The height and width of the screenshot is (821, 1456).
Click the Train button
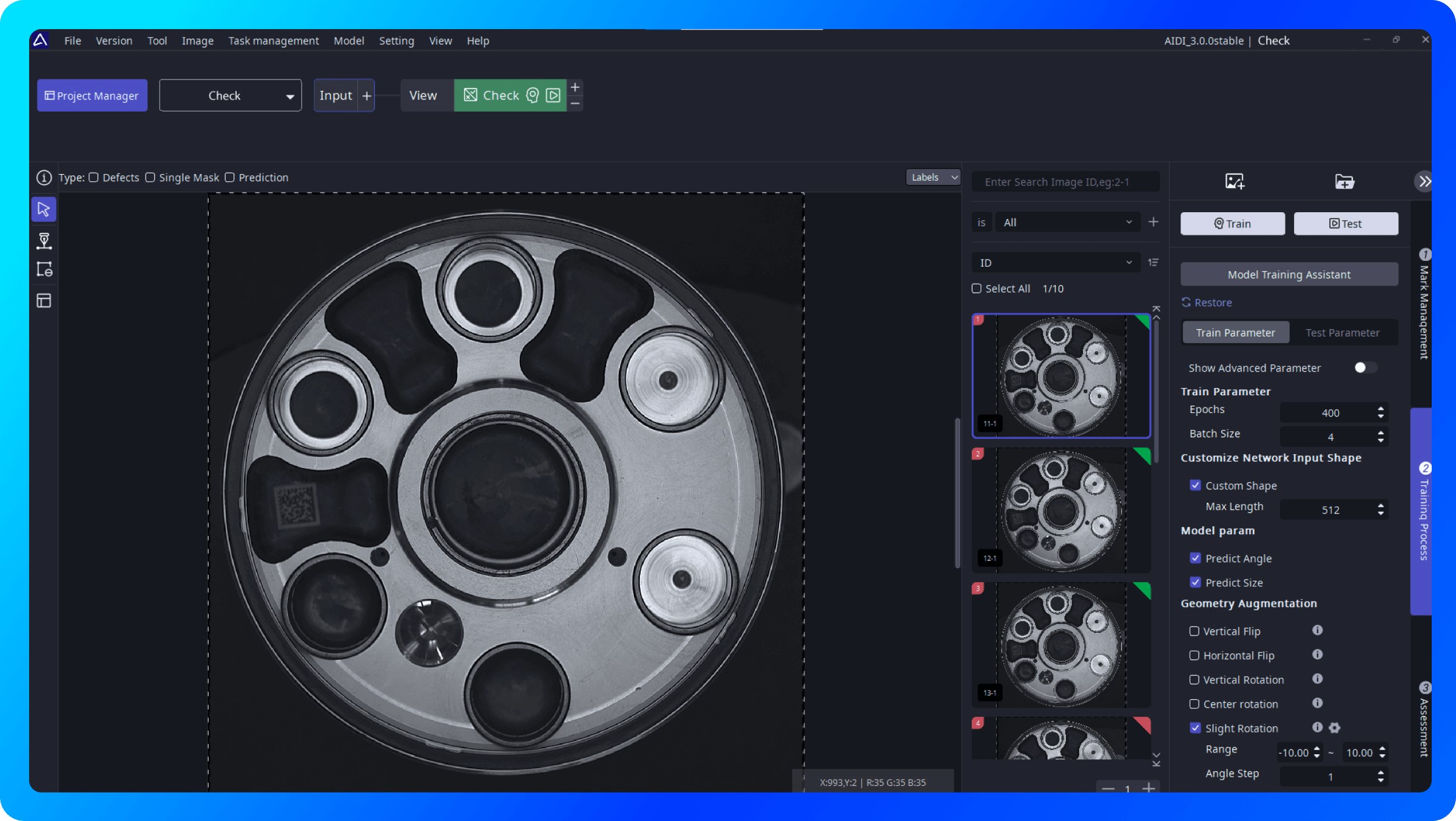[1232, 224]
